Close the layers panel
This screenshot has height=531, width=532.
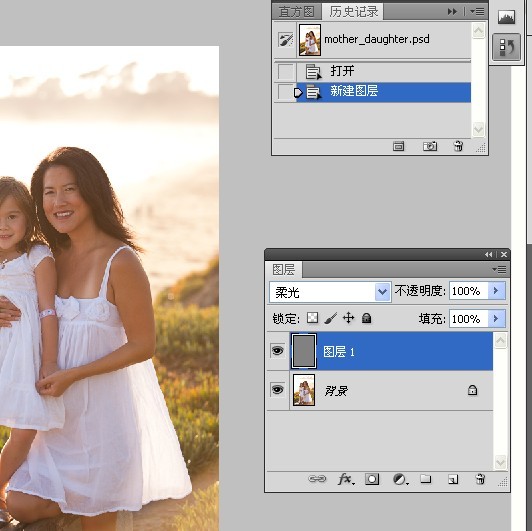pyautogui.click(x=504, y=254)
